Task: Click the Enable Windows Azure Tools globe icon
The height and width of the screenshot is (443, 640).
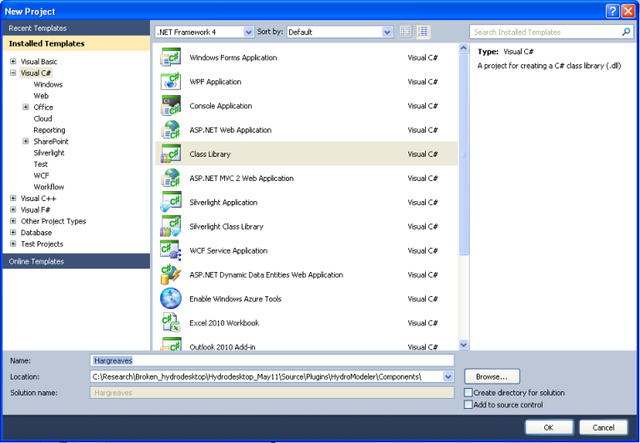Action: coord(171,298)
